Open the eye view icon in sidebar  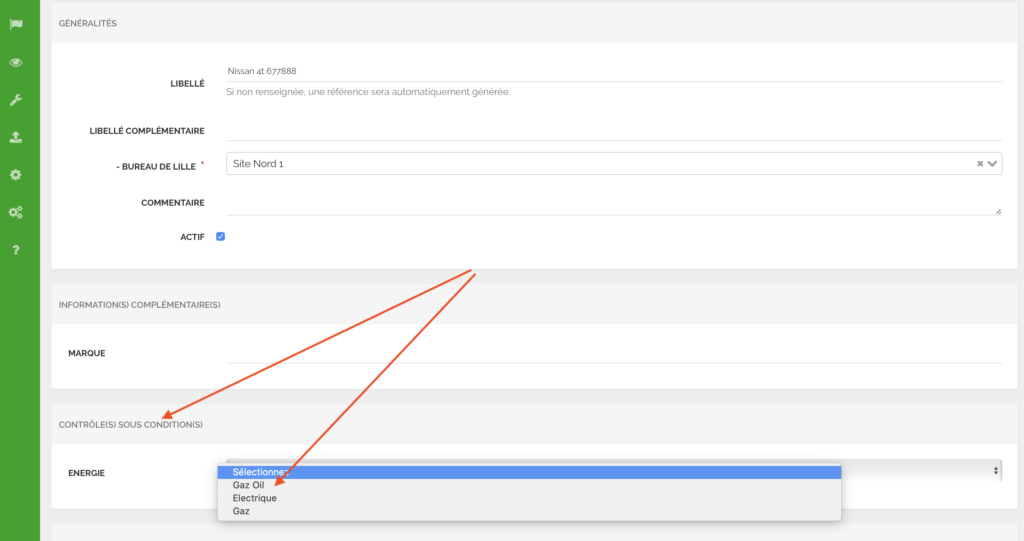pos(16,63)
